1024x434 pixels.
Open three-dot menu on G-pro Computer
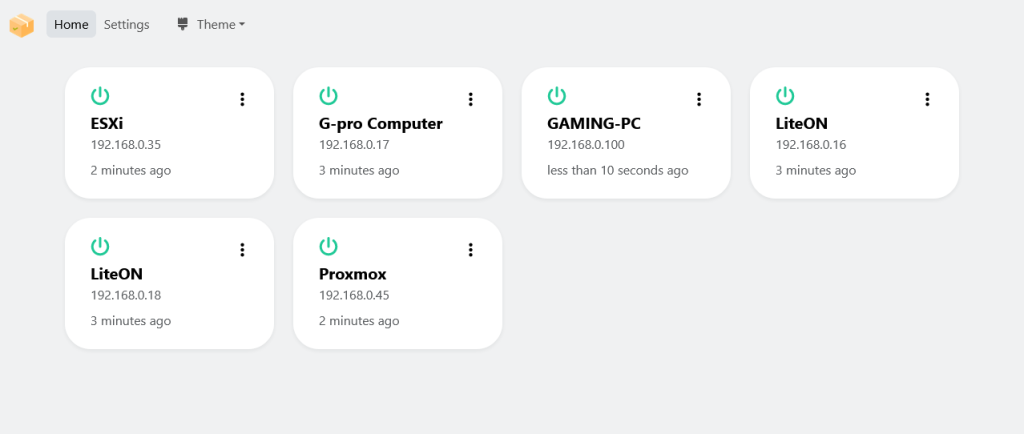[470, 99]
